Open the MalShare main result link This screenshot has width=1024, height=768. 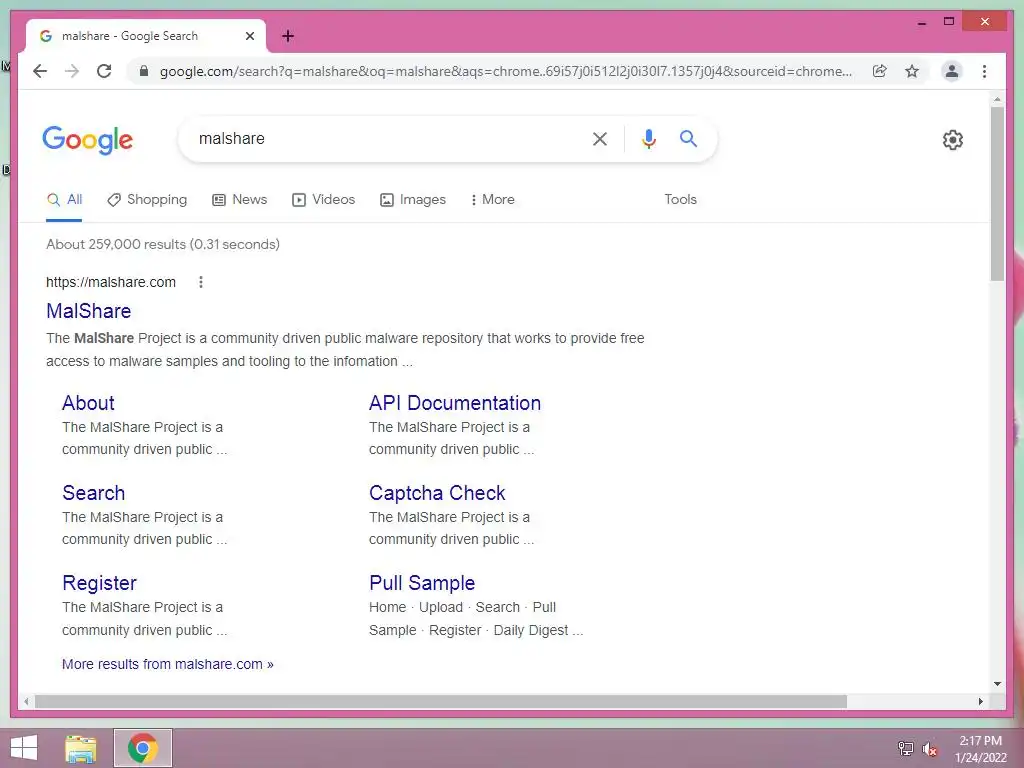pos(89,311)
